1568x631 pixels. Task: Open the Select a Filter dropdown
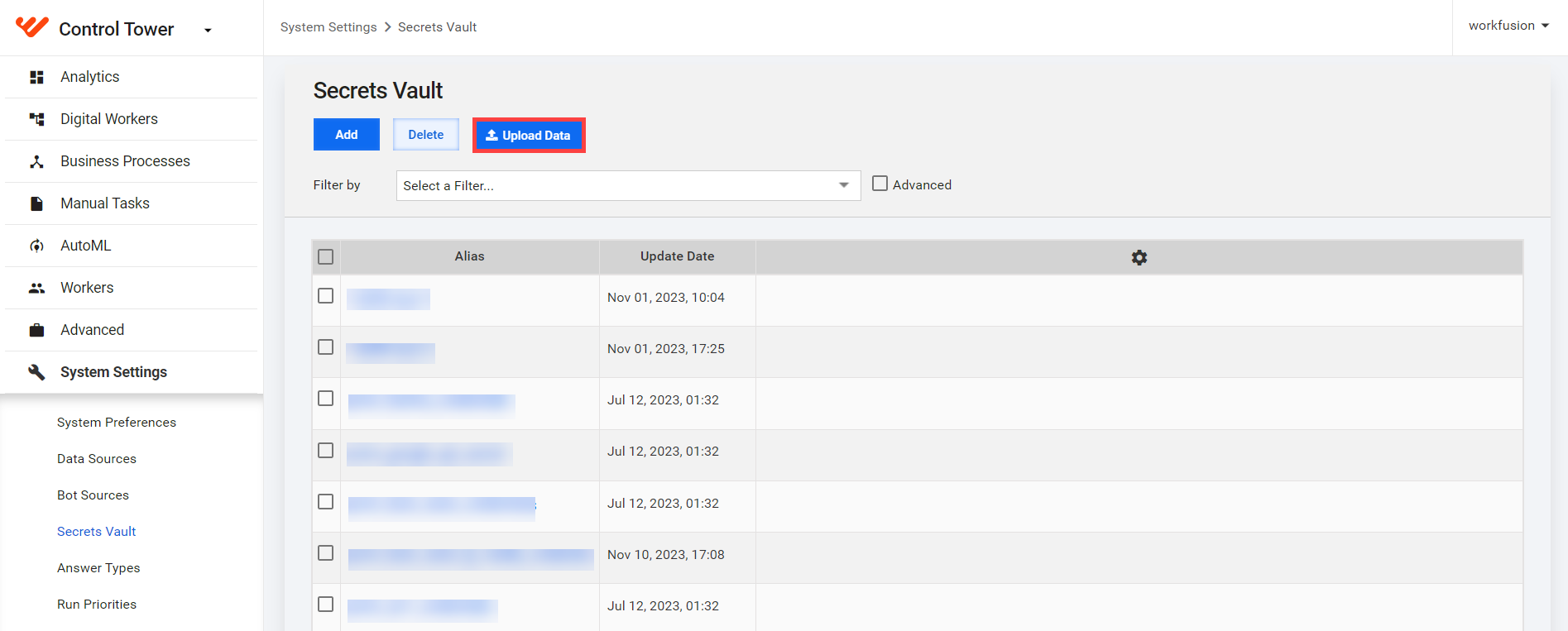628,186
